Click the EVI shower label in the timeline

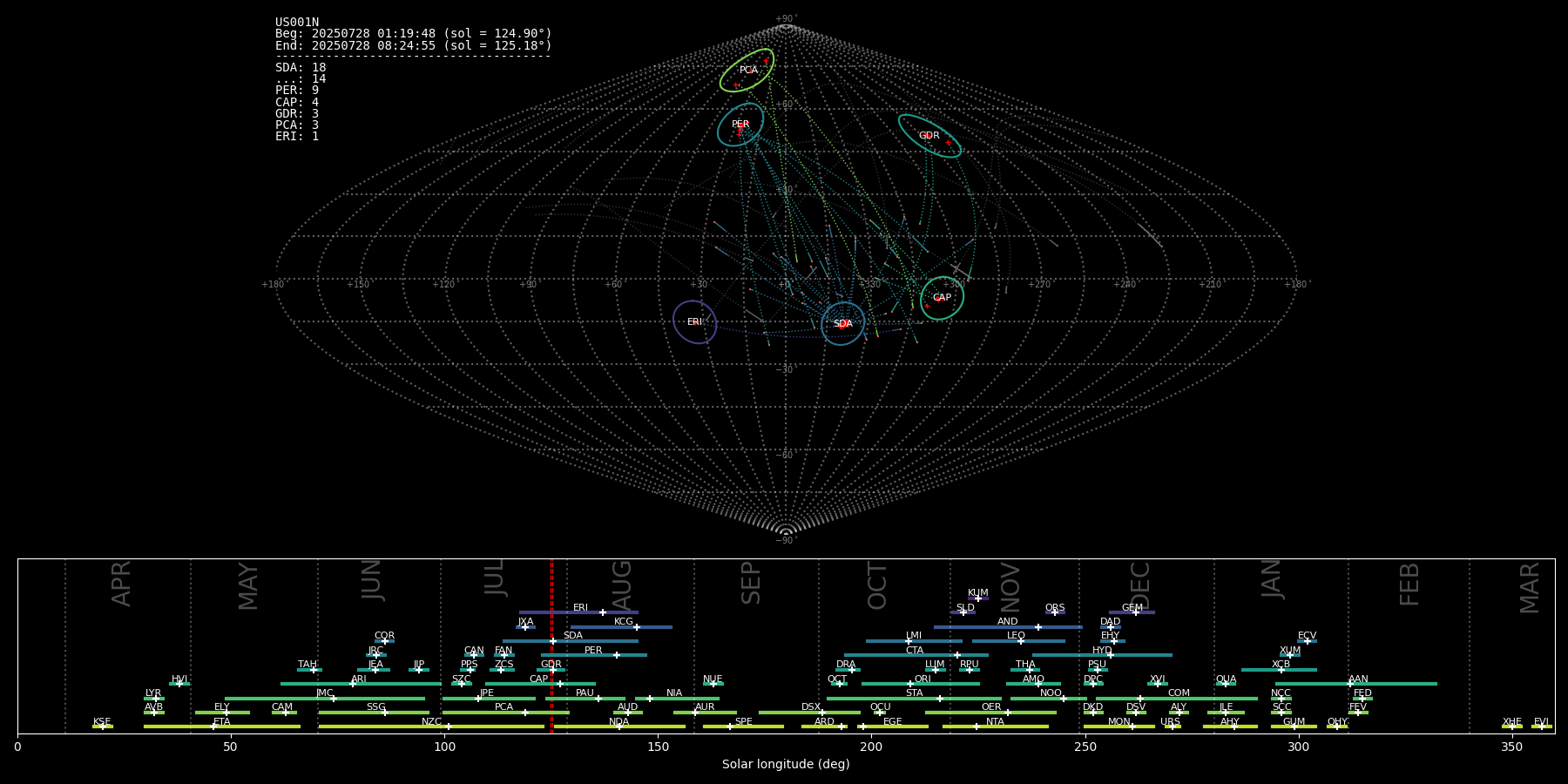coord(1541,721)
